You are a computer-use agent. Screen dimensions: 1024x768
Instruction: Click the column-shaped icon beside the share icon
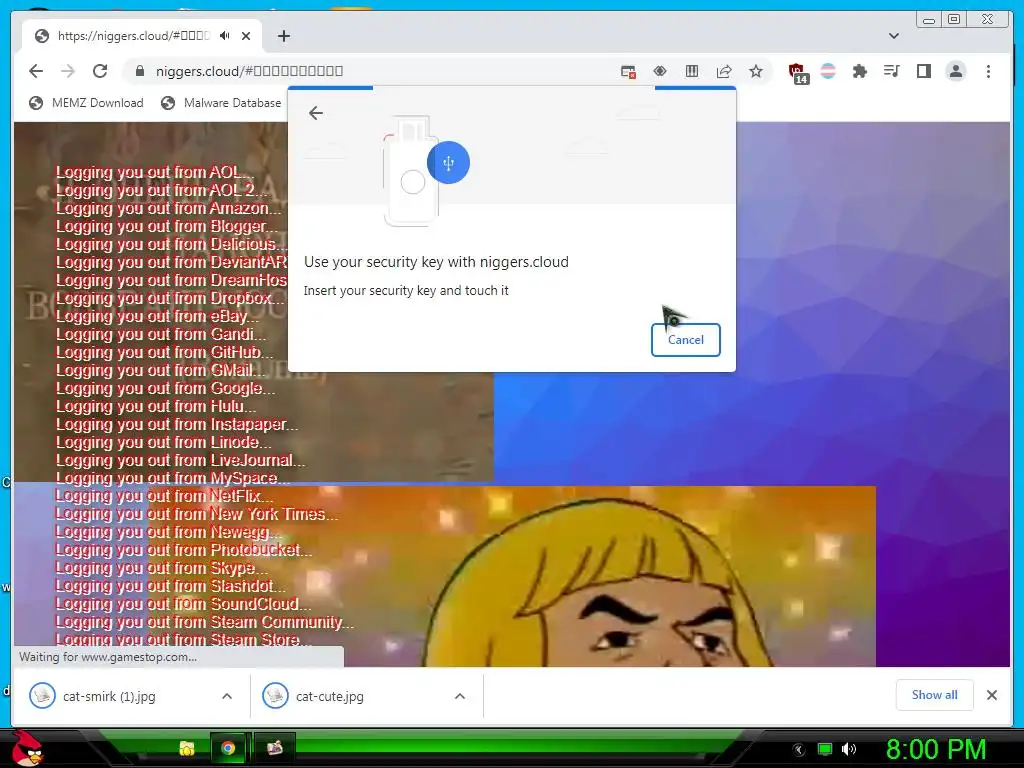coord(692,71)
